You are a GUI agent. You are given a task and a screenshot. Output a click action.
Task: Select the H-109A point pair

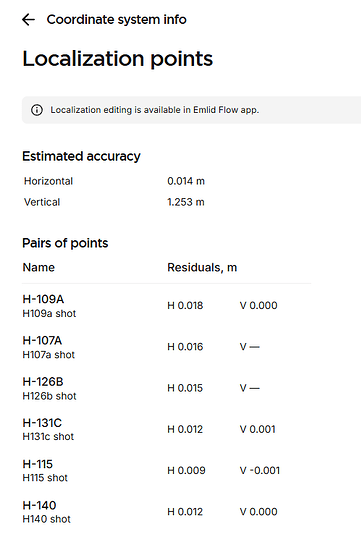166,306
